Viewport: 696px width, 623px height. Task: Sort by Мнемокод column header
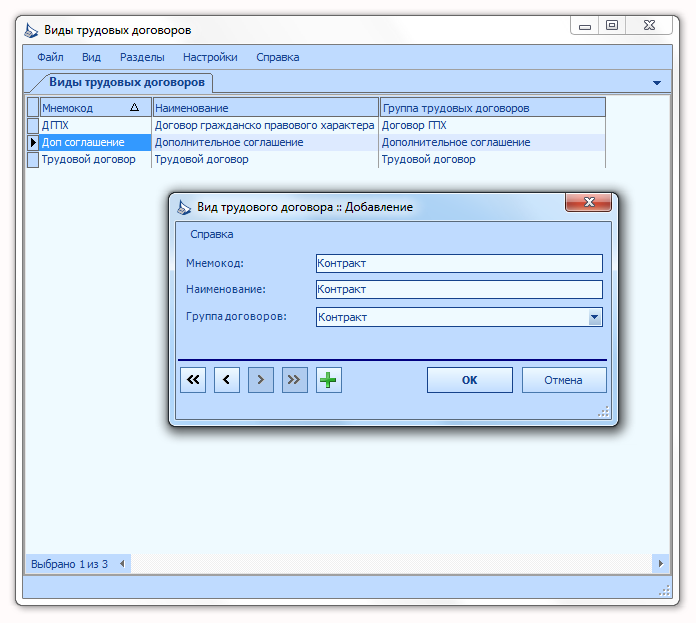pyautogui.click(x=95, y=108)
